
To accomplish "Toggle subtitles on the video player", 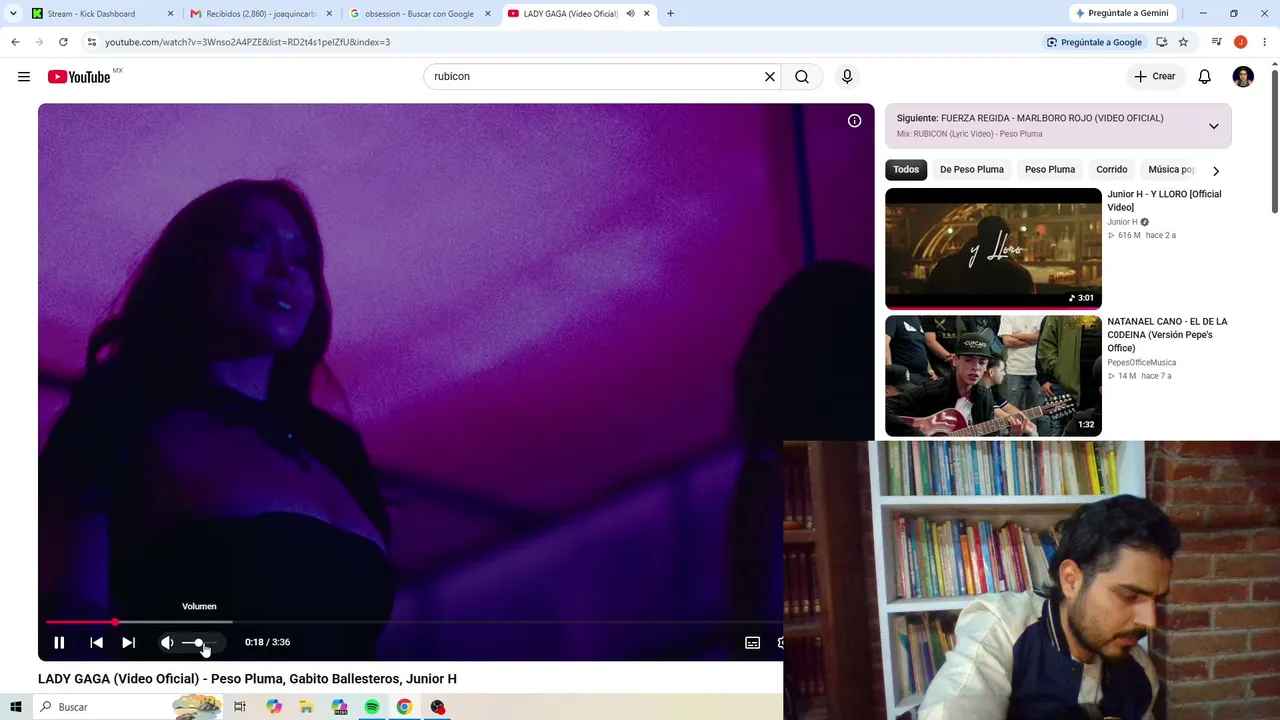I will pos(753,642).
